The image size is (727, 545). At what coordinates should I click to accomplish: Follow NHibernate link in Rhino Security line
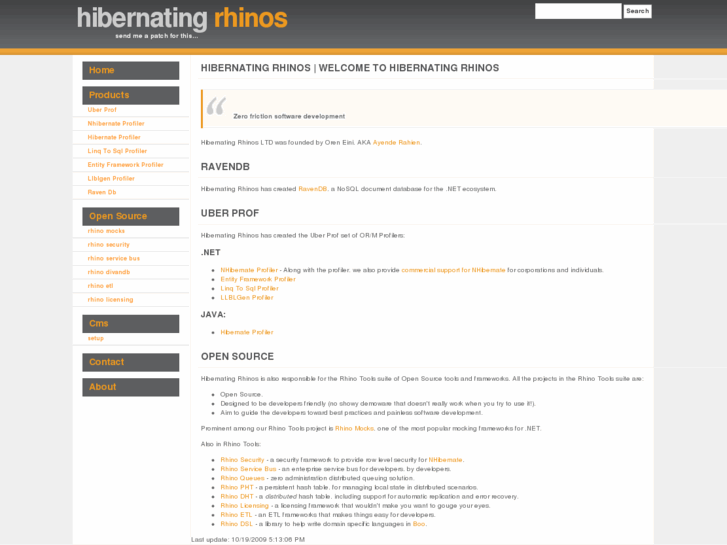445,460
